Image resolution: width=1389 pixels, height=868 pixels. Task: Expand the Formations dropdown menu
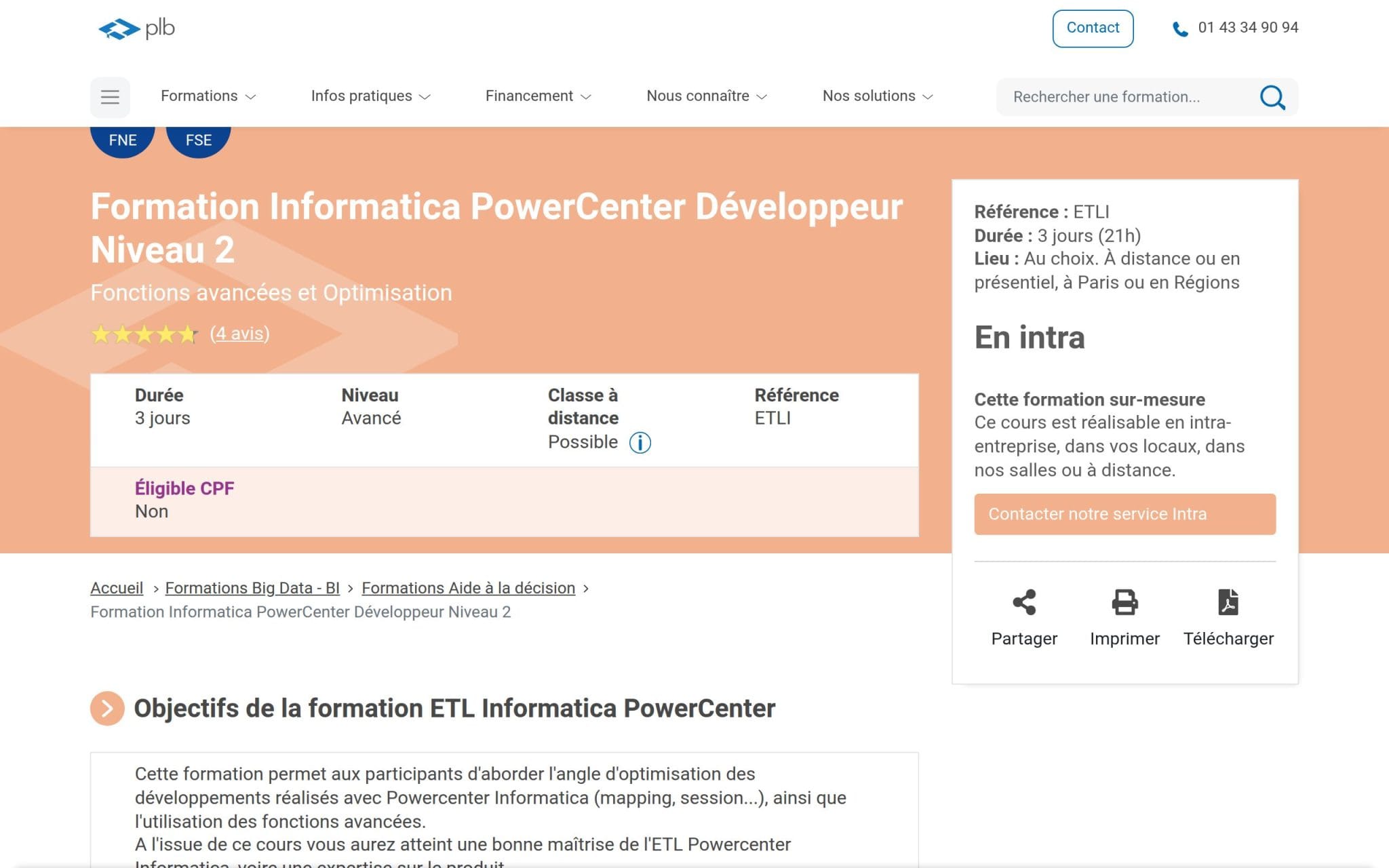[208, 96]
